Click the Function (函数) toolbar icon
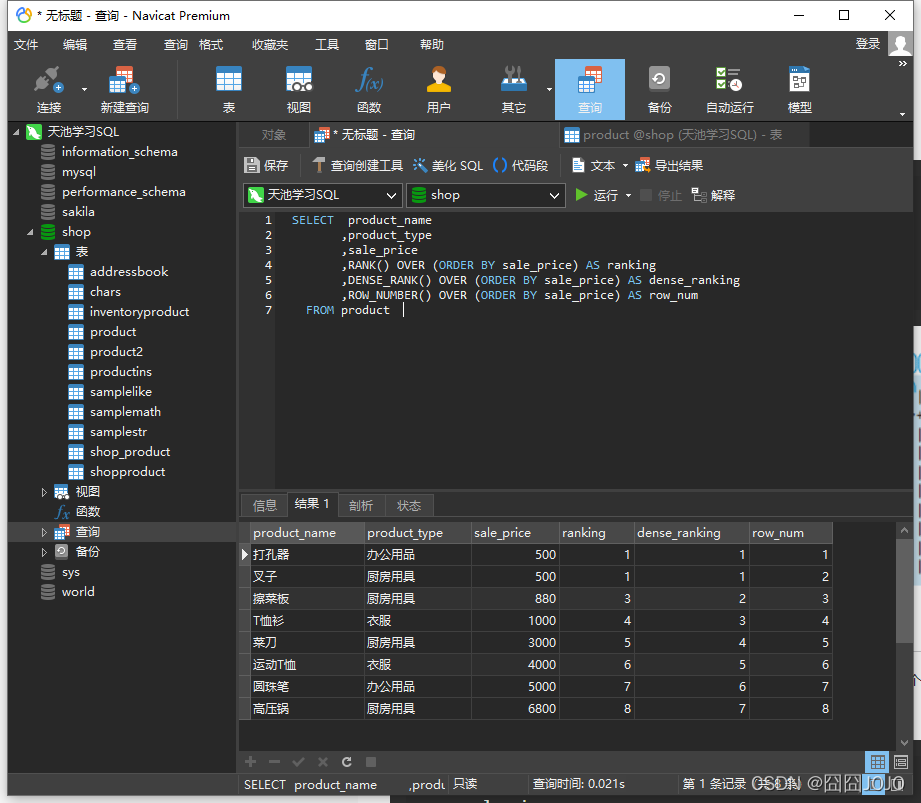 click(369, 90)
